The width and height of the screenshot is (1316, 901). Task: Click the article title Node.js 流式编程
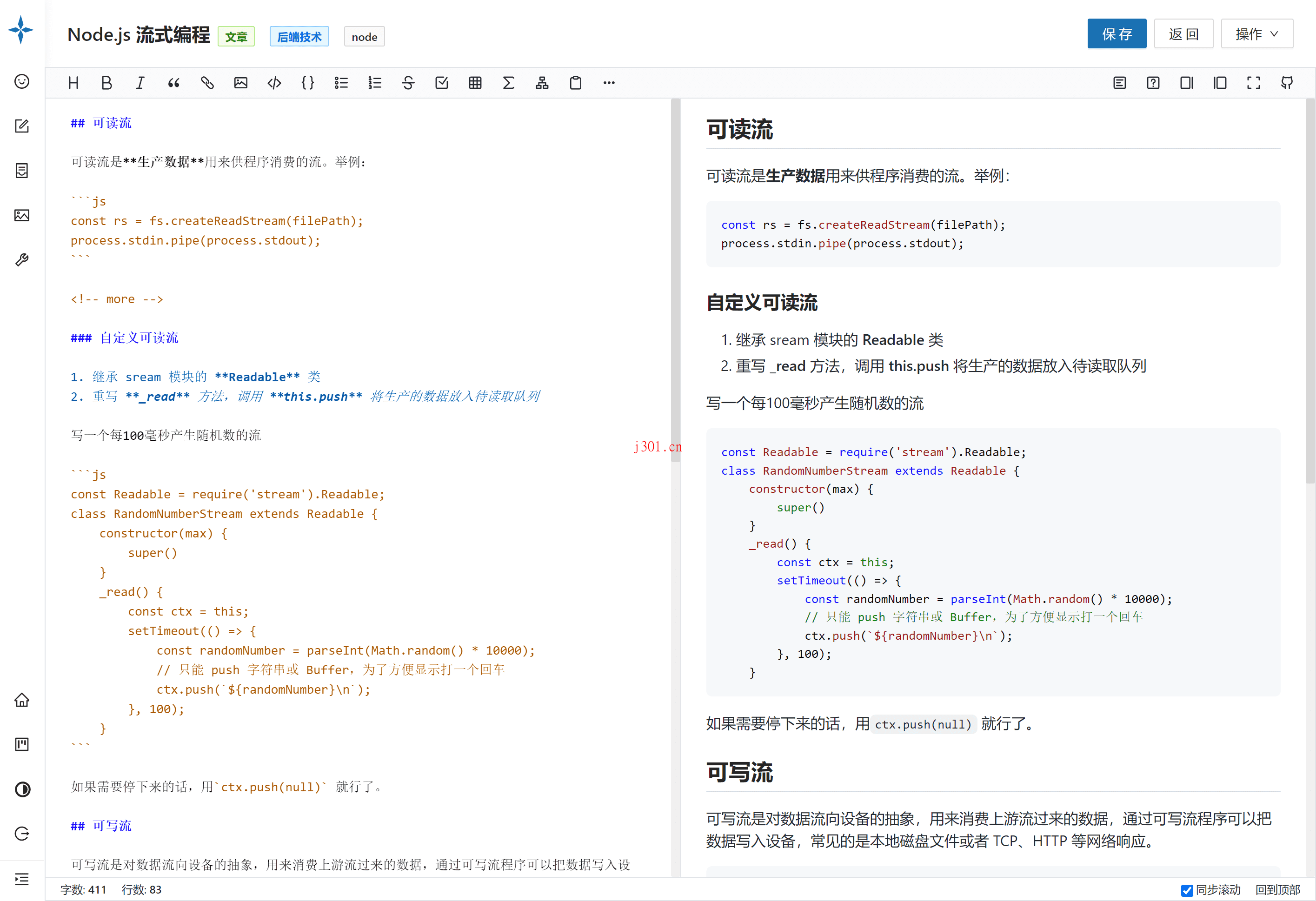[x=139, y=34]
